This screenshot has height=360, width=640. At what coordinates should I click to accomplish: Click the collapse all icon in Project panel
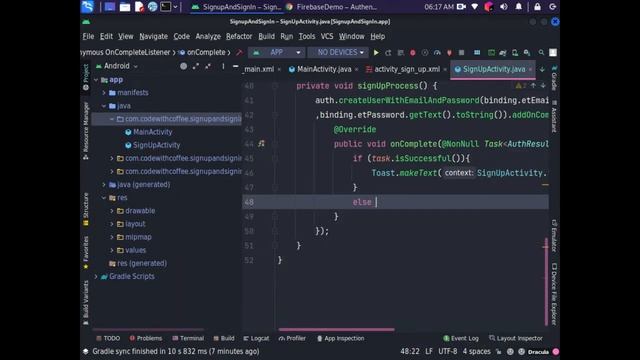[x=208, y=66]
